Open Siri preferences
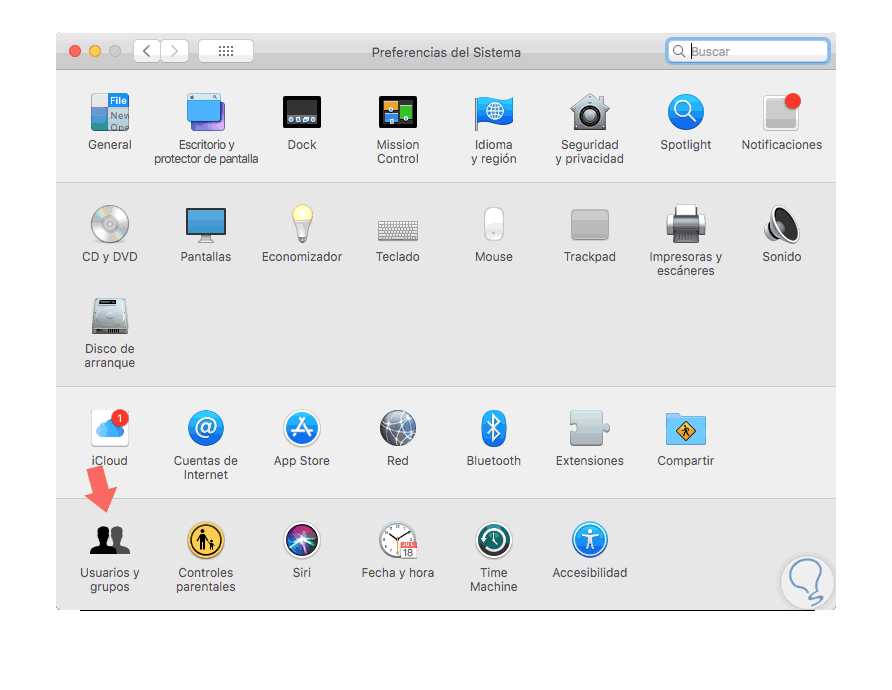 (302, 540)
